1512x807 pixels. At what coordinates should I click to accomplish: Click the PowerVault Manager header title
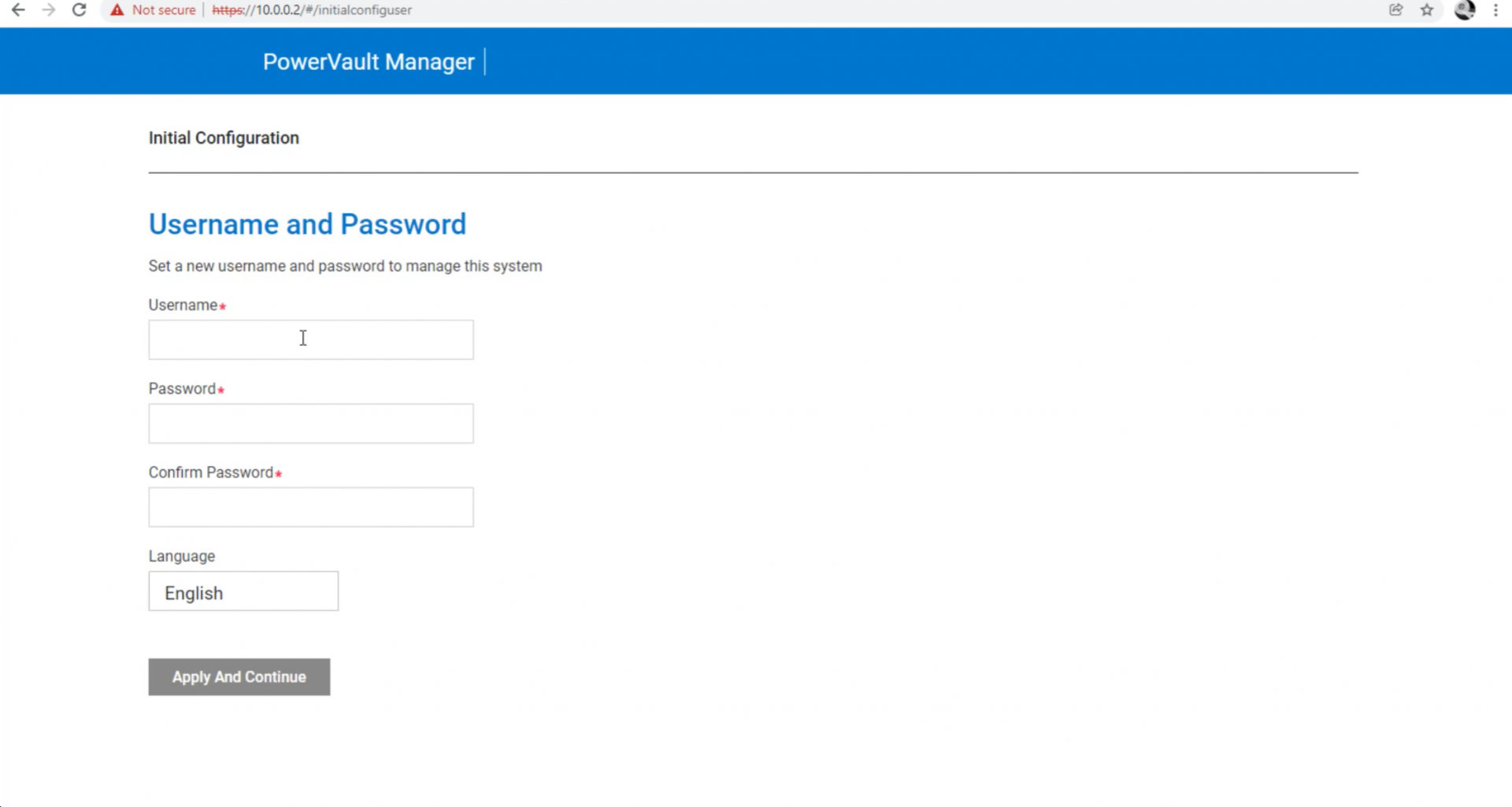tap(369, 61)
